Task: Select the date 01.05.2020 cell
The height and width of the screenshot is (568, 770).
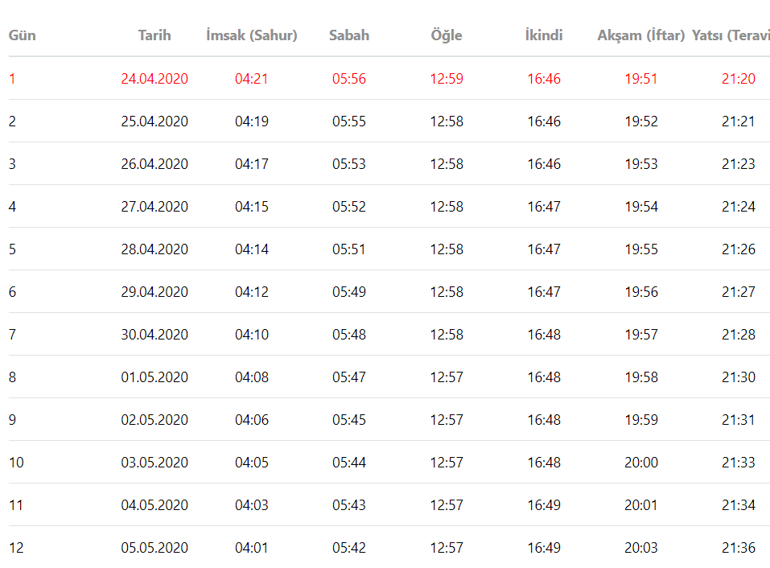Action: point(154,377)
